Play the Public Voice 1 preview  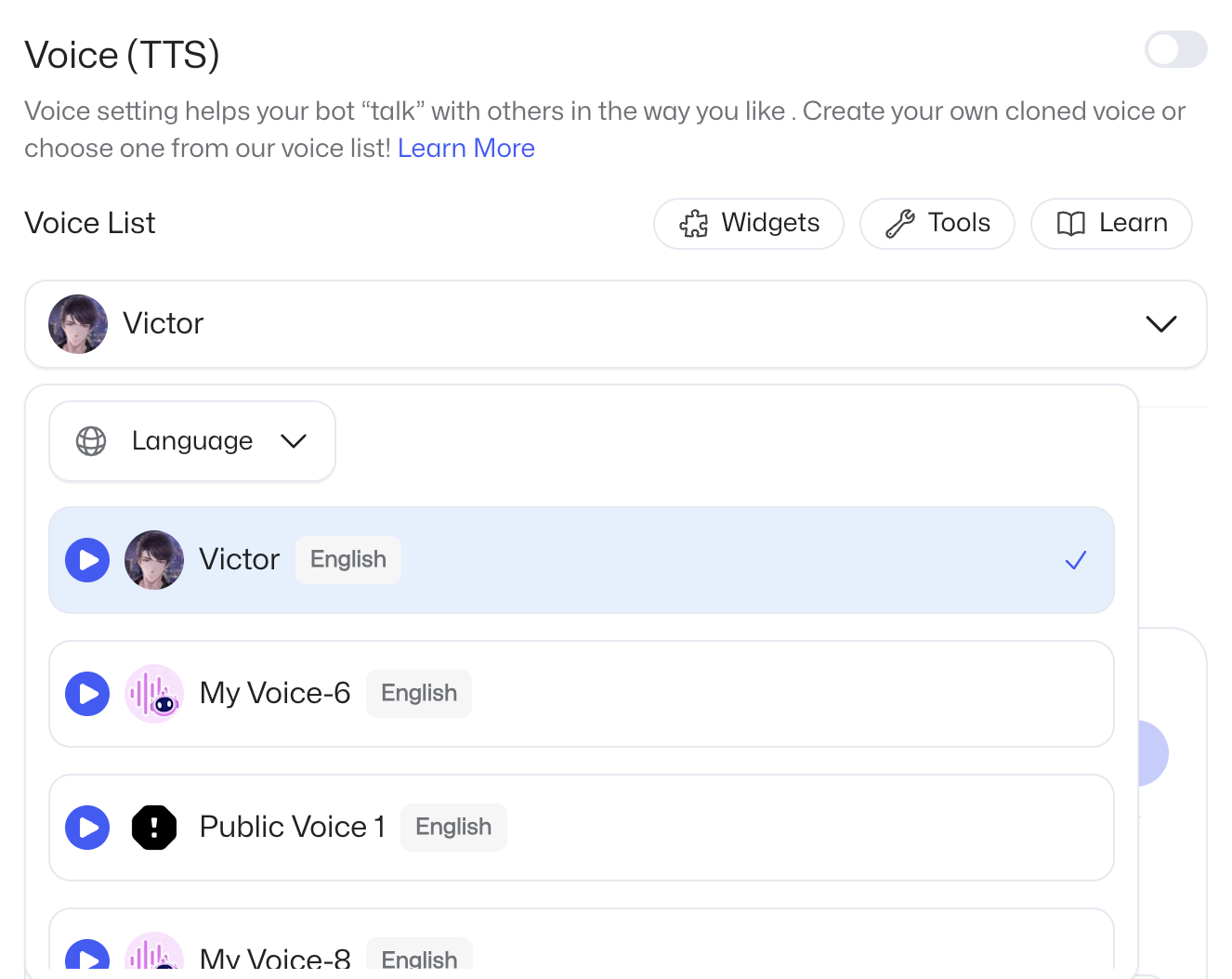(x=87, y=828)
